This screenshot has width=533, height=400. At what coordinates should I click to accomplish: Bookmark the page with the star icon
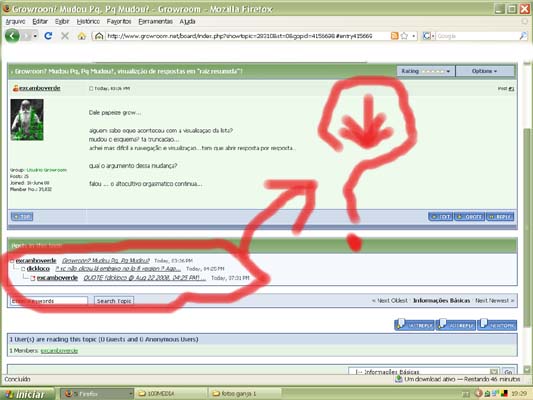404,36
